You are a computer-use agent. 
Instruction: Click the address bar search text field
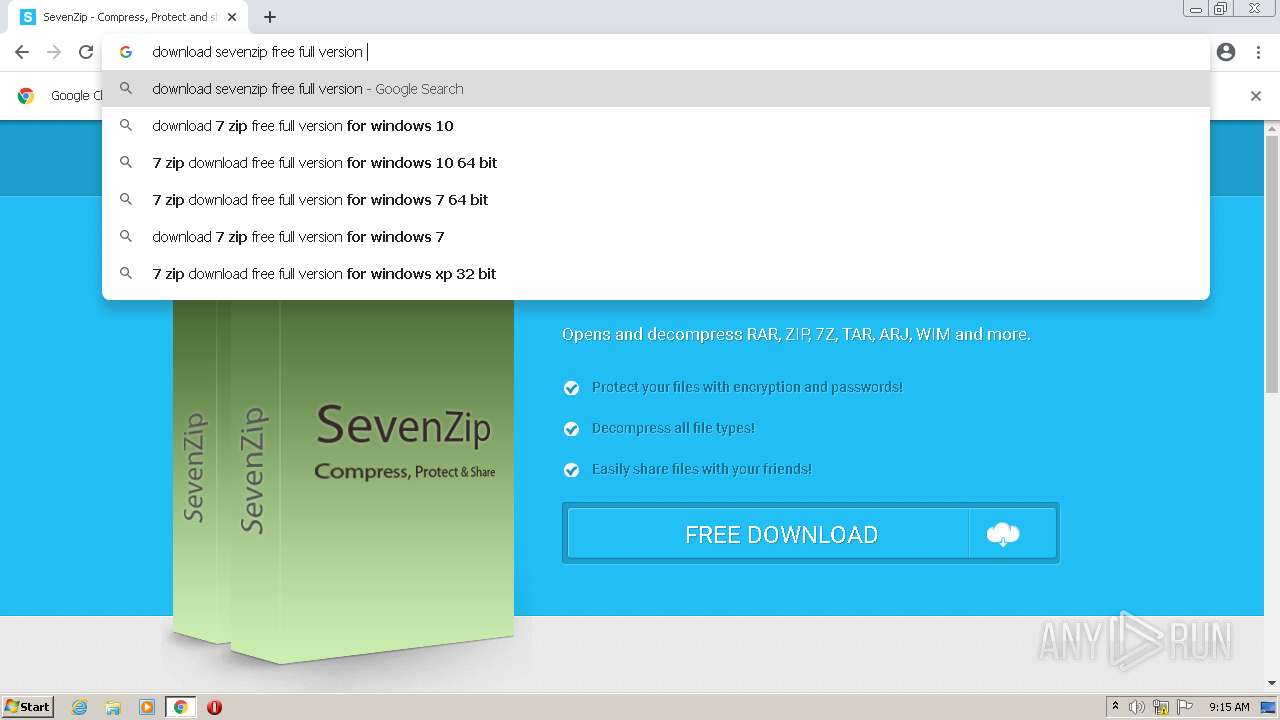(655, 52)
